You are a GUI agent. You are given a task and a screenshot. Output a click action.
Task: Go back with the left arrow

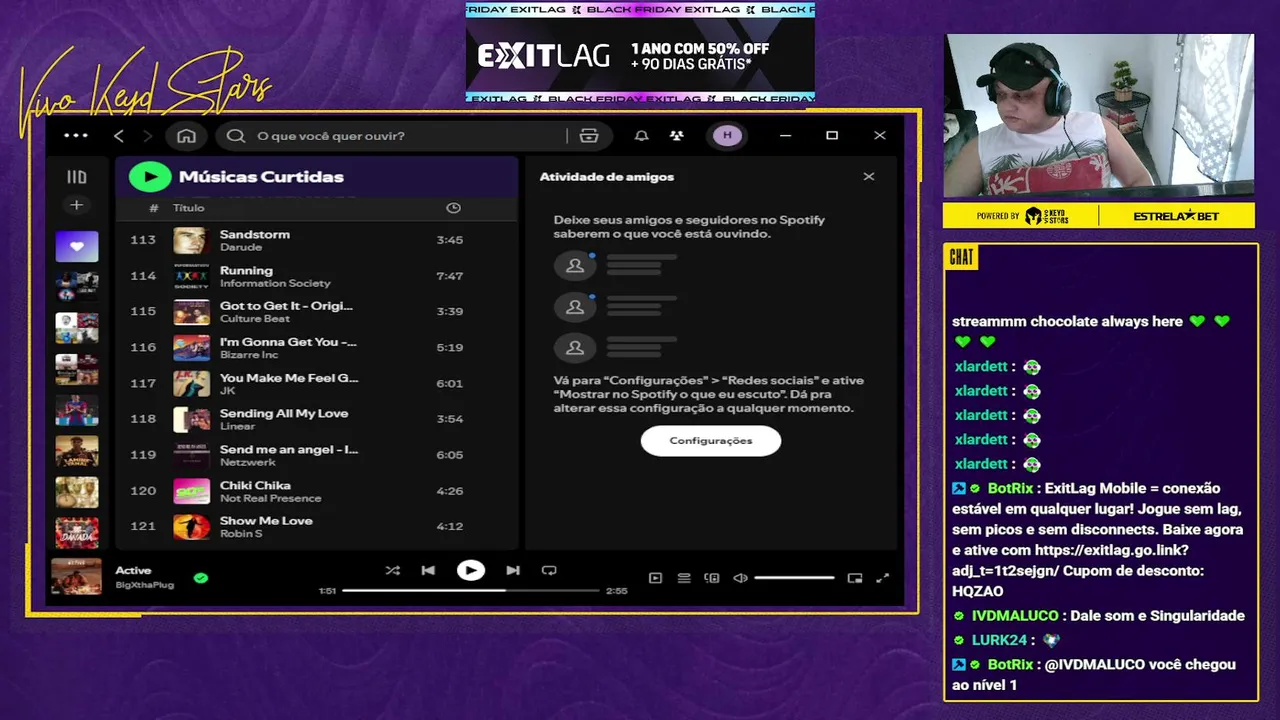click(119, 136)
